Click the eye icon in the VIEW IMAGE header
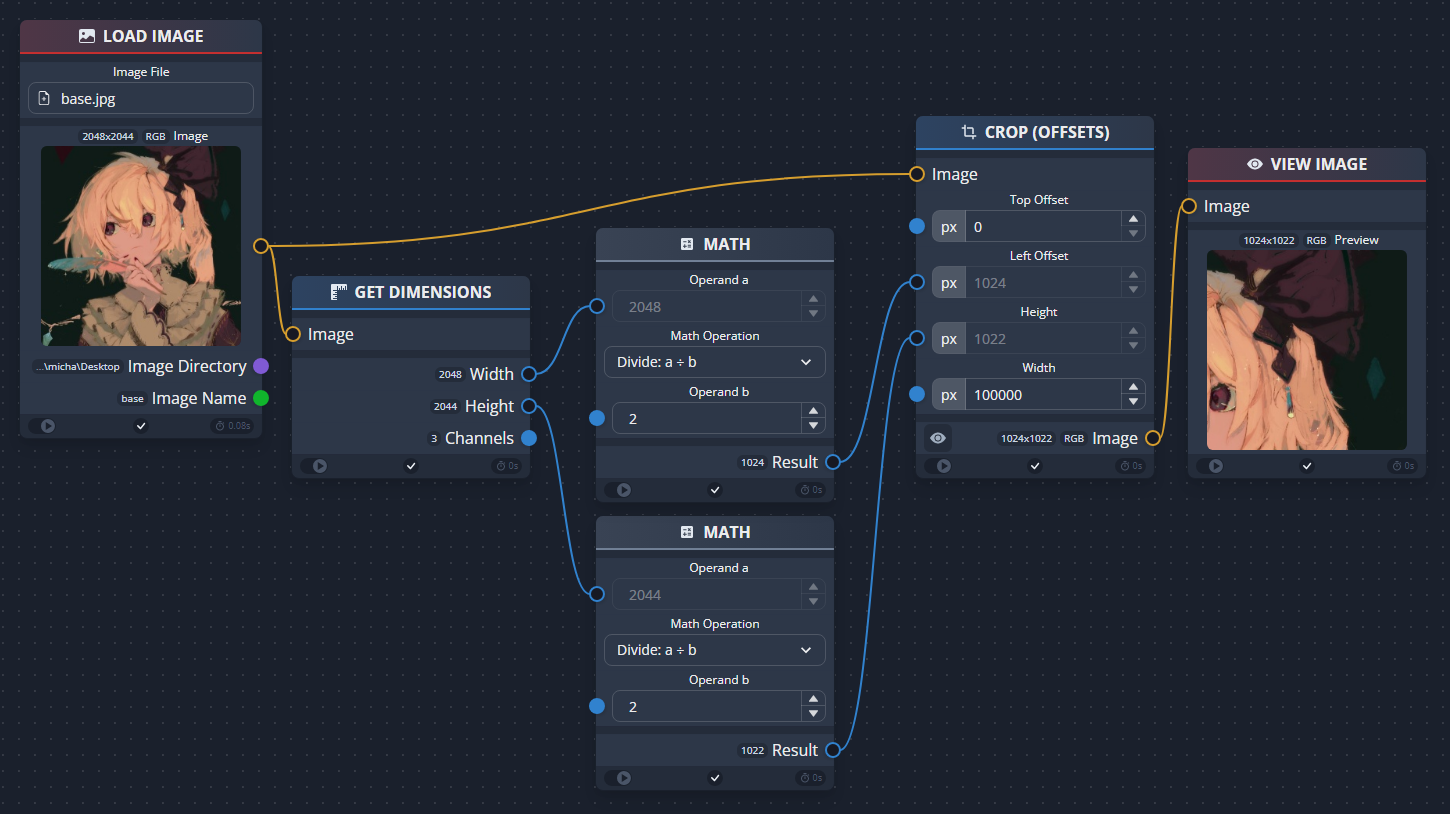 pos(1254,163)
